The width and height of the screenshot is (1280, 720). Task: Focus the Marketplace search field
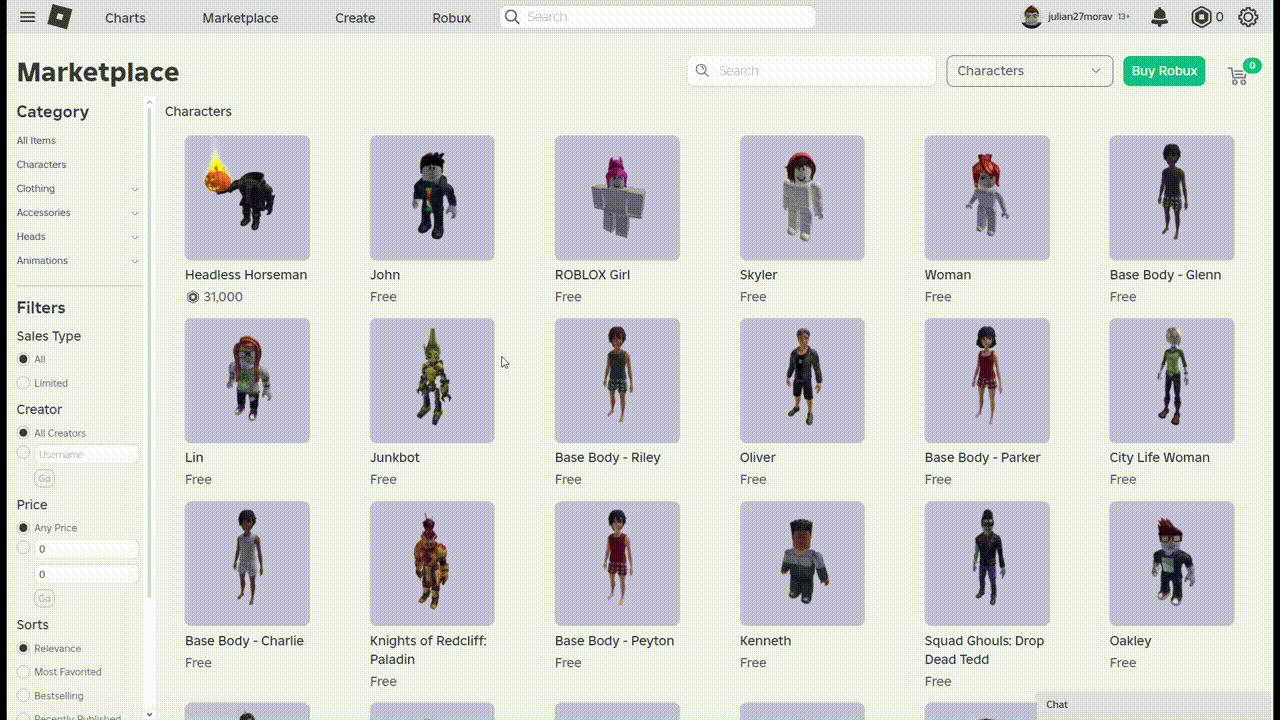click(811, 71)
